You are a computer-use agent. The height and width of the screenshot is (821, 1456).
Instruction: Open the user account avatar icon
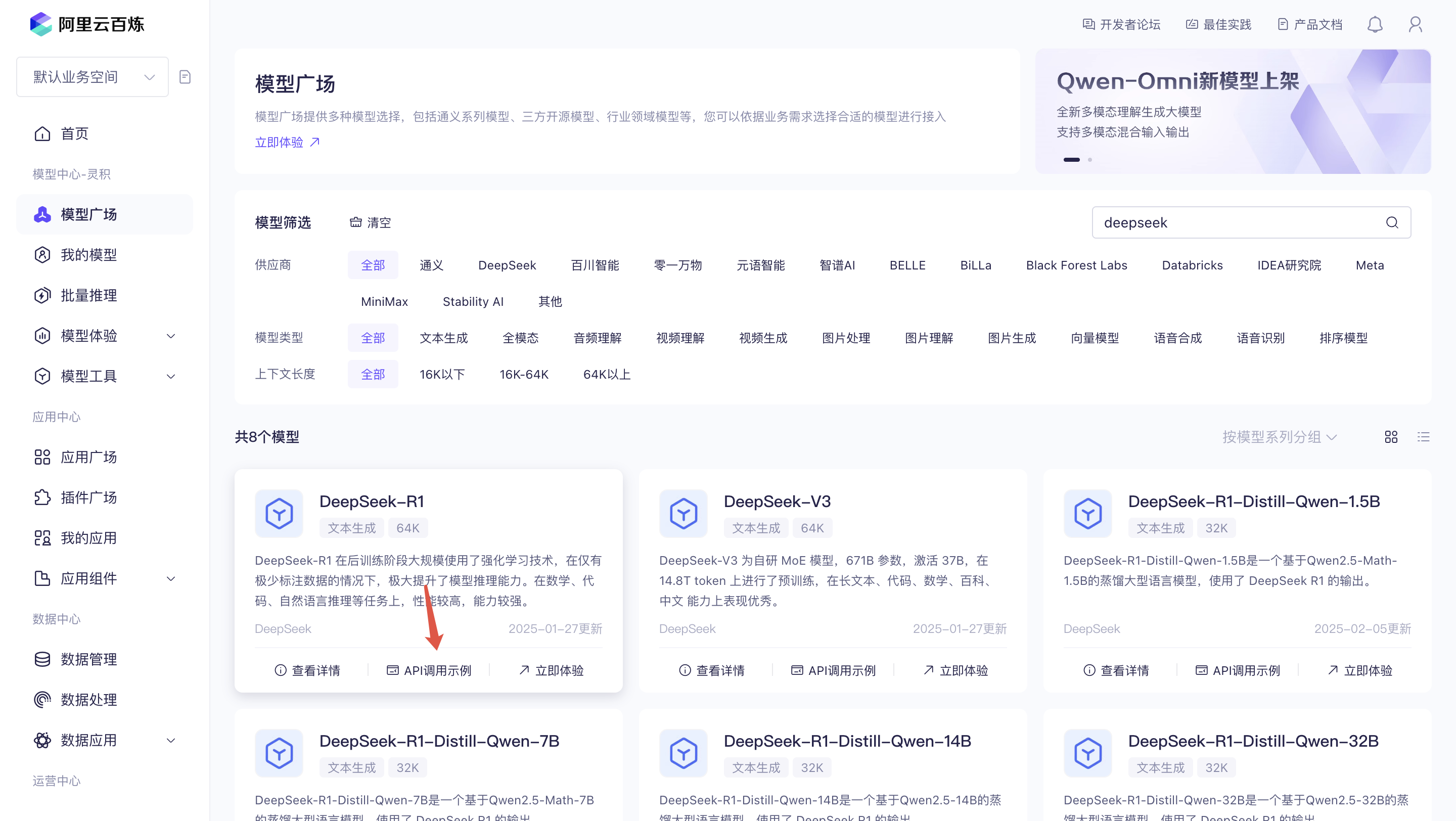tap(1416, 24)
